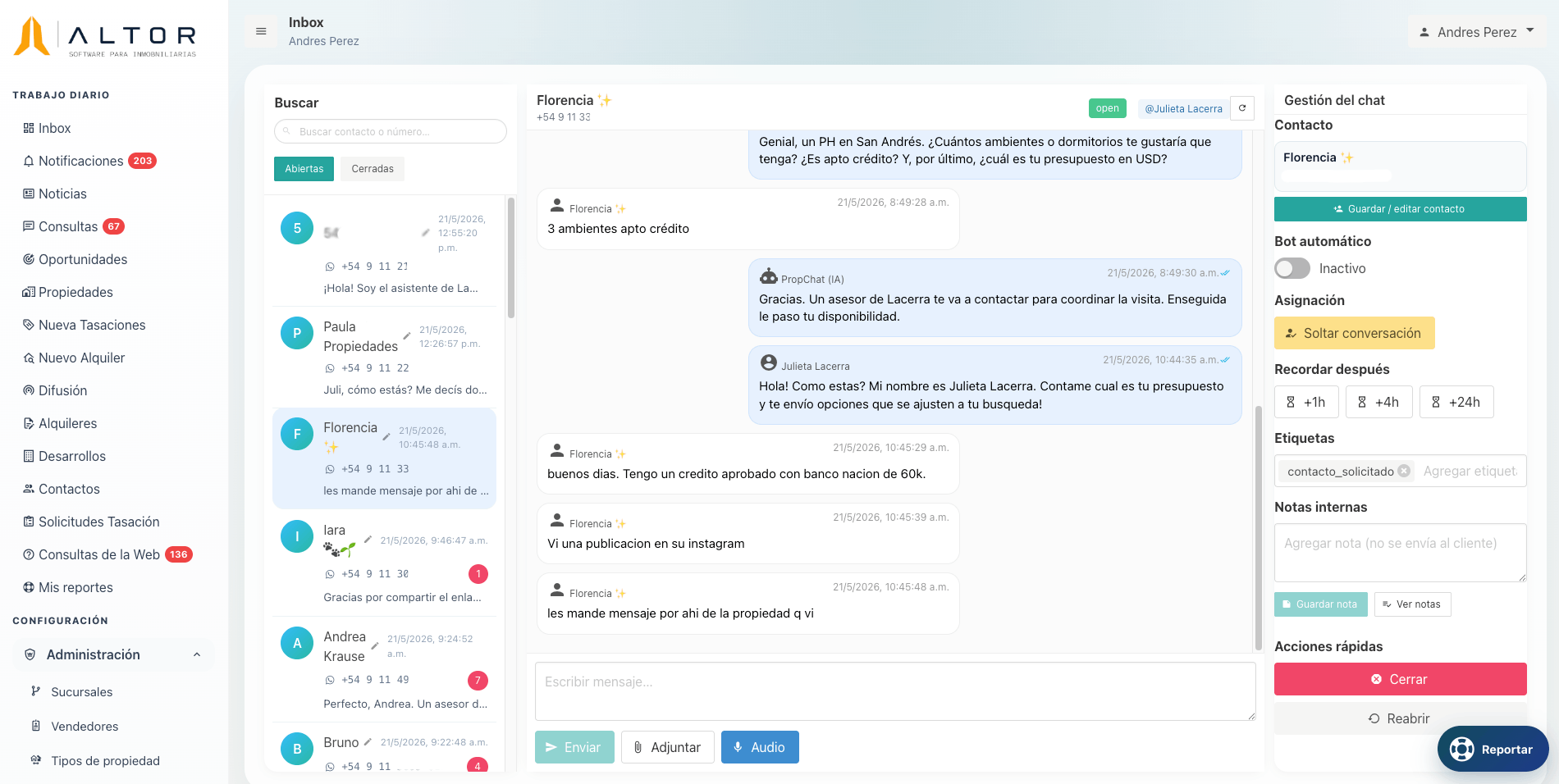
Task: Toggle the Bot automático switch
Action: click(x=1292, y=268)
